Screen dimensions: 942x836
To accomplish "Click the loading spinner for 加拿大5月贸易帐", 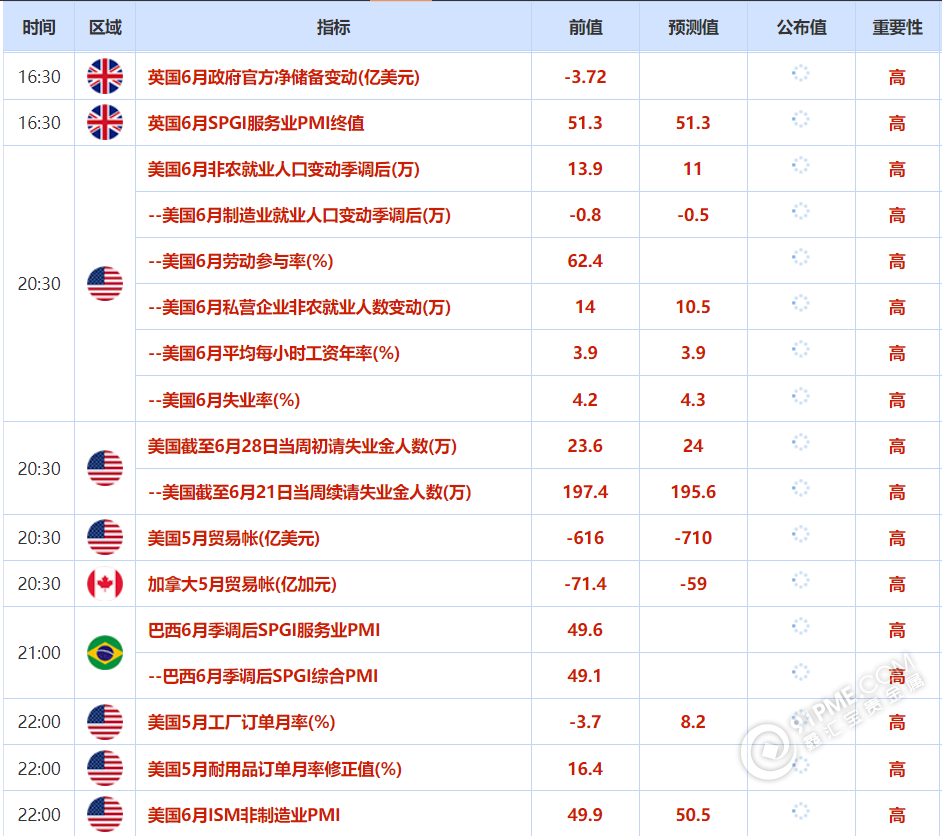I will tap(801, 581).
